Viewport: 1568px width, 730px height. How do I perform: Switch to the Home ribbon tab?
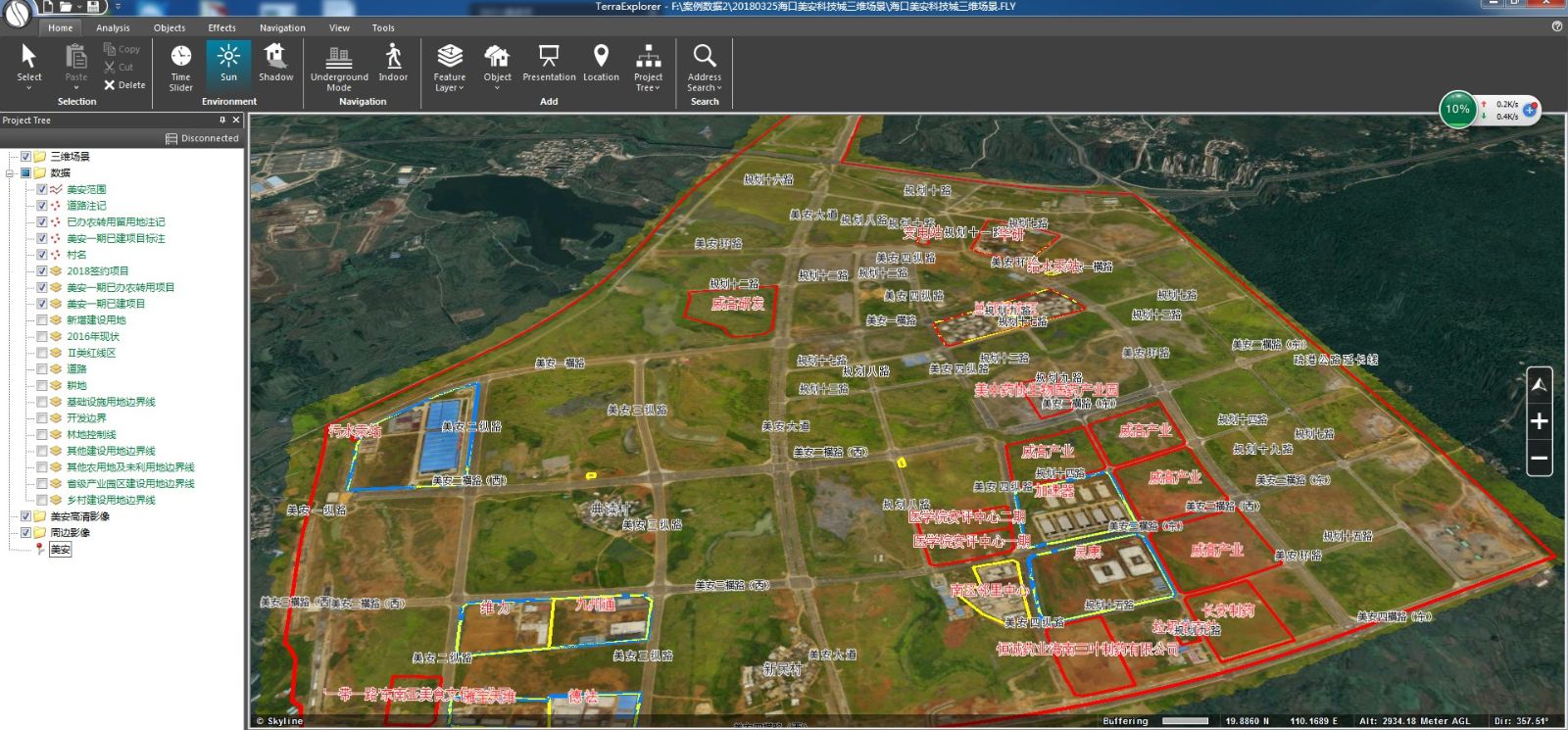61,27
